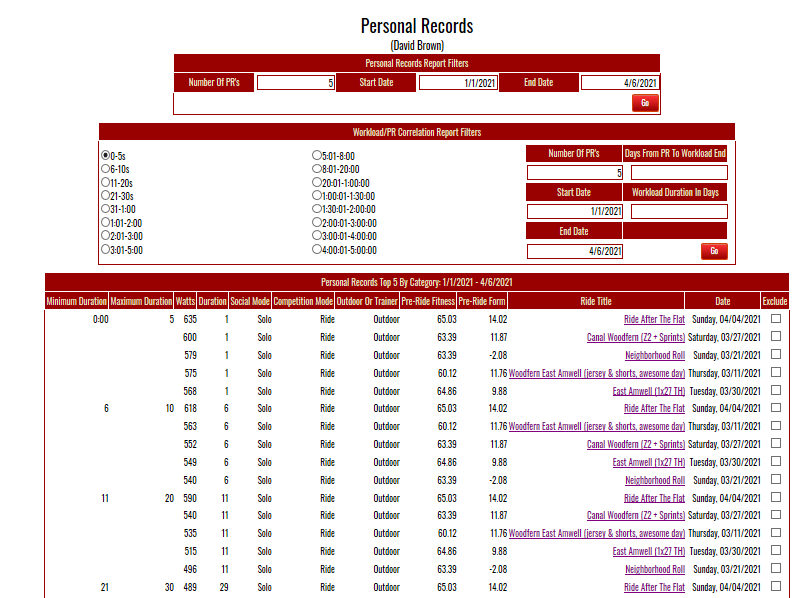Select the 1:00:01-1:30:00 duration radio button
The image size is (799, 598).
[x=317, y=195]
